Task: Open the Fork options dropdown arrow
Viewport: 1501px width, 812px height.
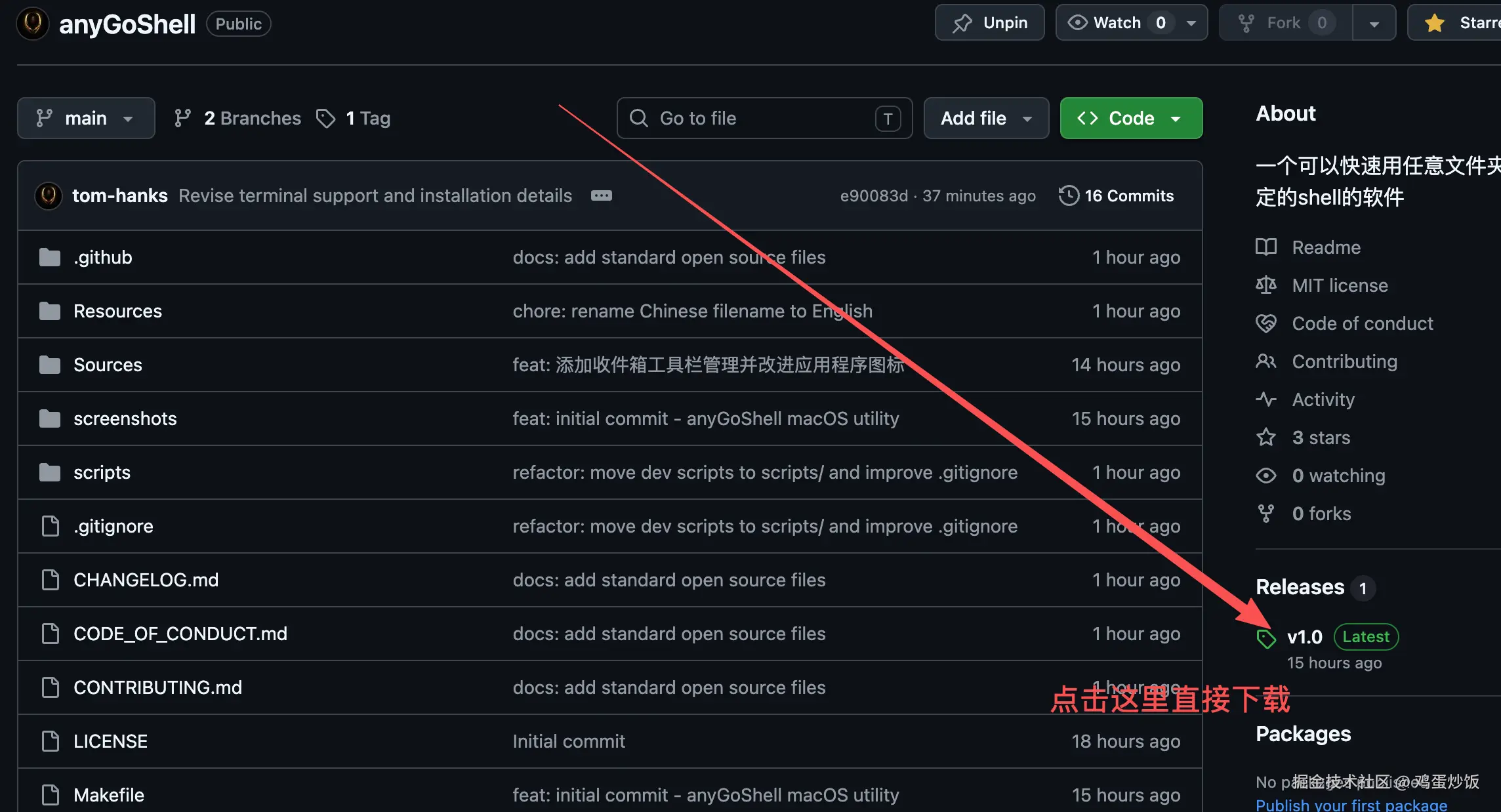Action: 1374,24
